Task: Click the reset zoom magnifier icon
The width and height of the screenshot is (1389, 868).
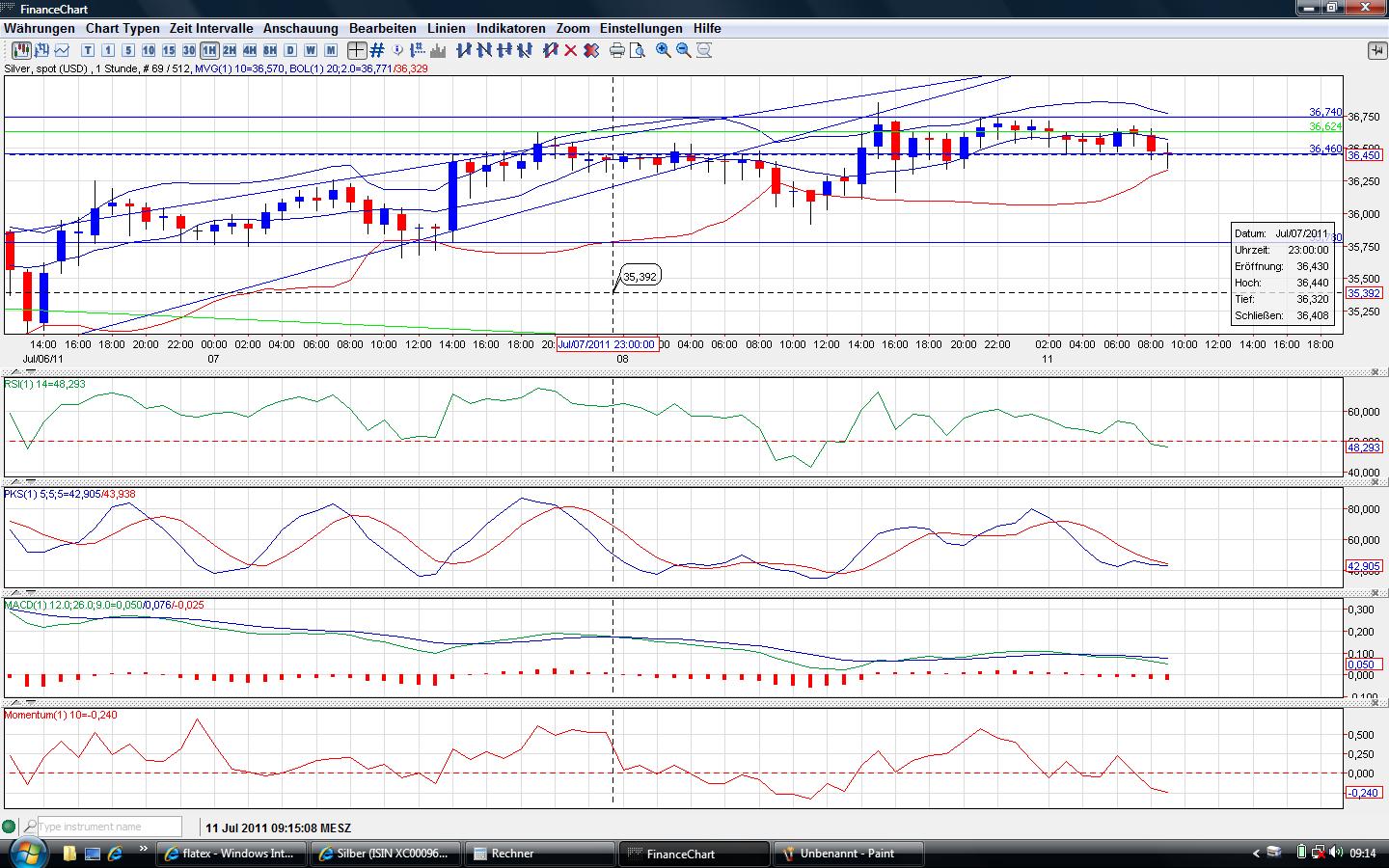Action: click(704, 50)
